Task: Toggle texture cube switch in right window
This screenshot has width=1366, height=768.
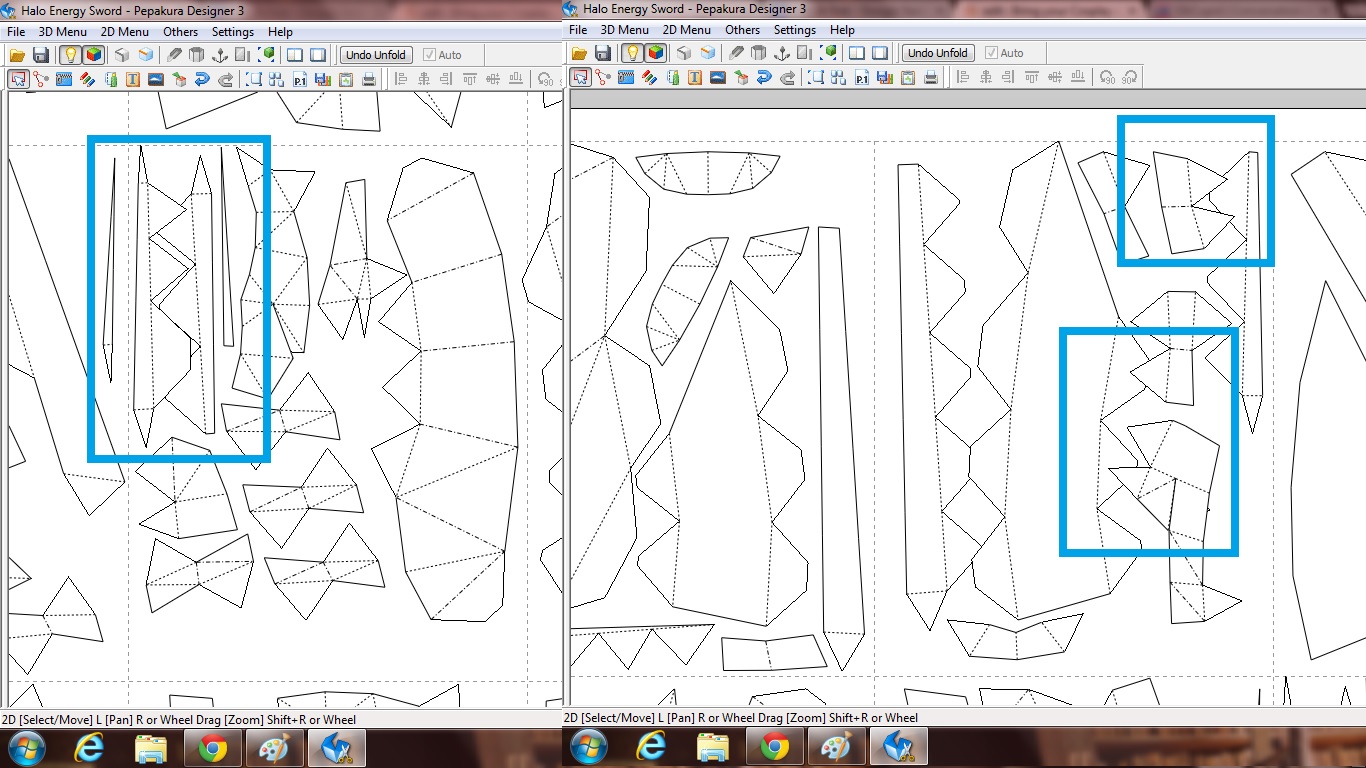Action: point(656,53)
